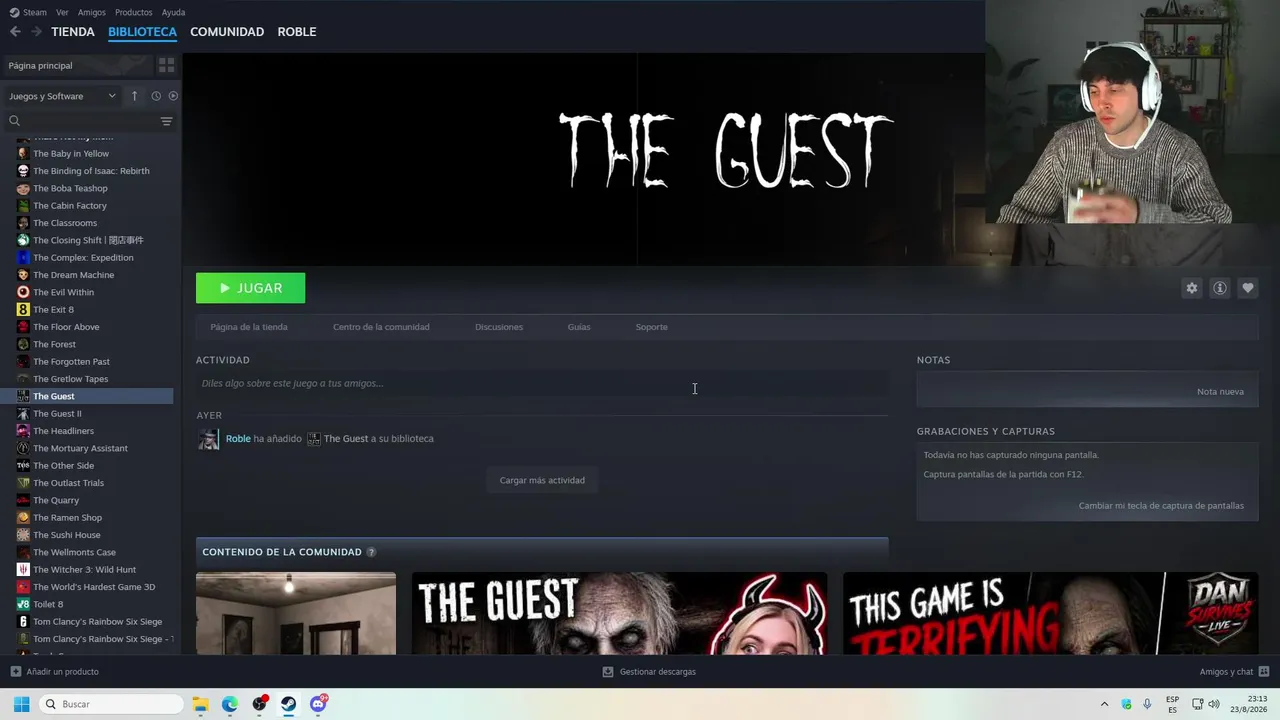Open the volume control in system tray
This screenshot has height=720, width=1280.
[x=1214, y=704]
